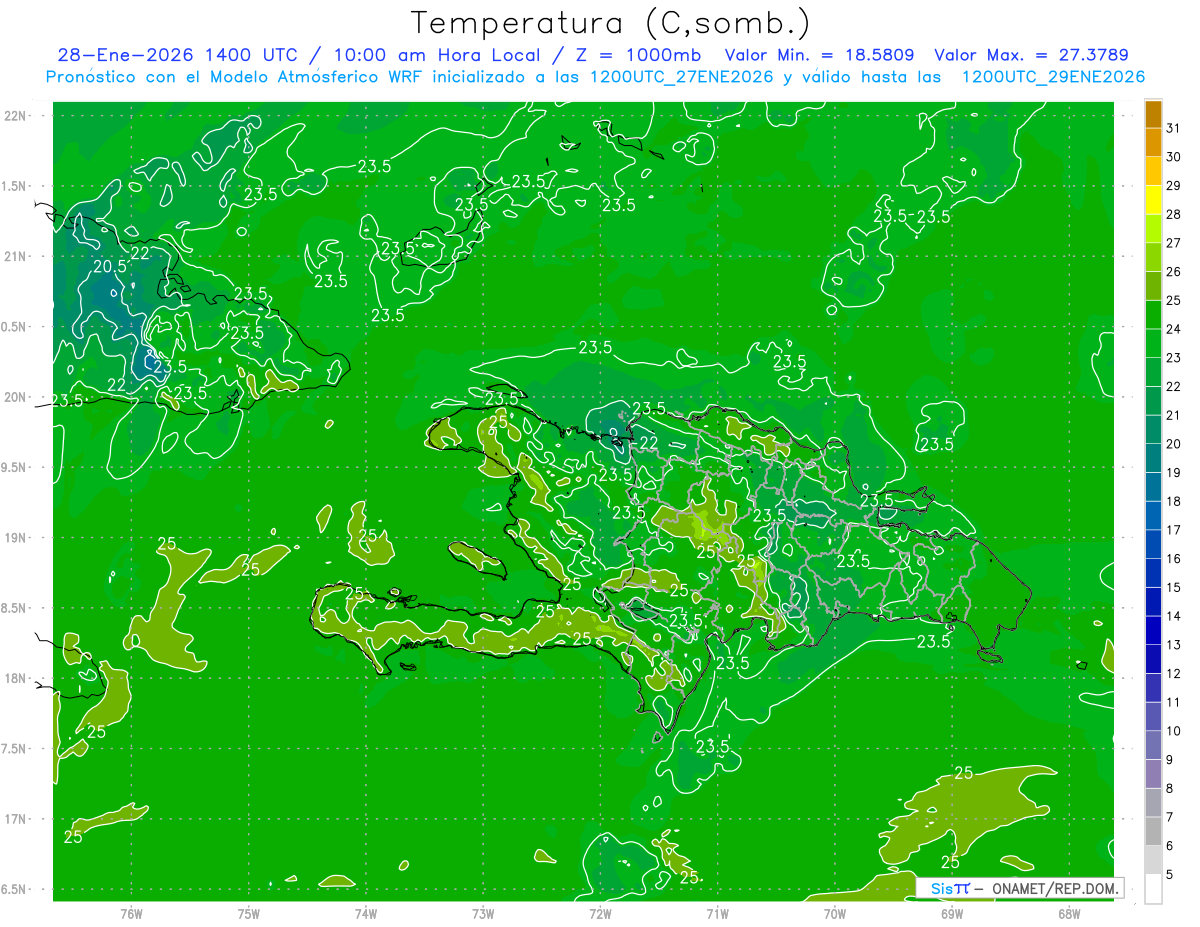The width and height of the screenshot is (1200, 927).
Task: Click the "Valor Max. = 27.3789" value
Action: (x=1031, y=55)
